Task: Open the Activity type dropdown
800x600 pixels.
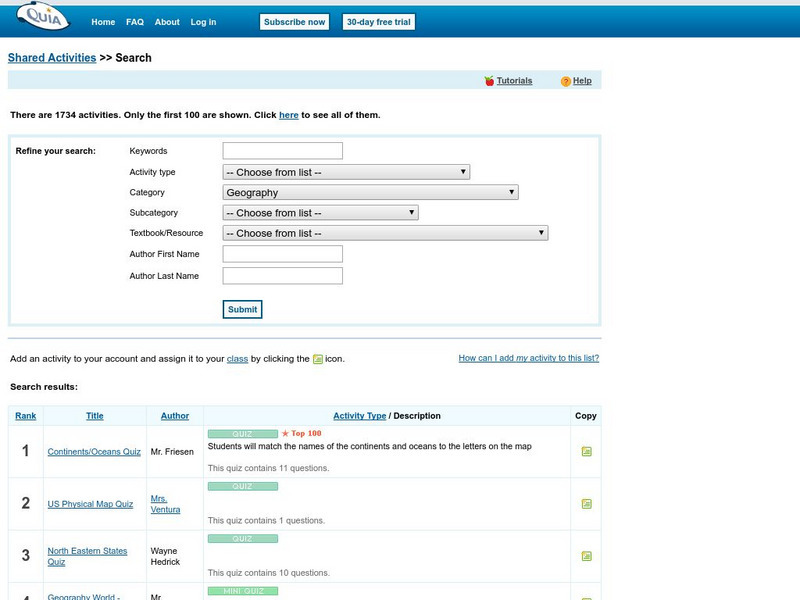Action: point(344,171)
